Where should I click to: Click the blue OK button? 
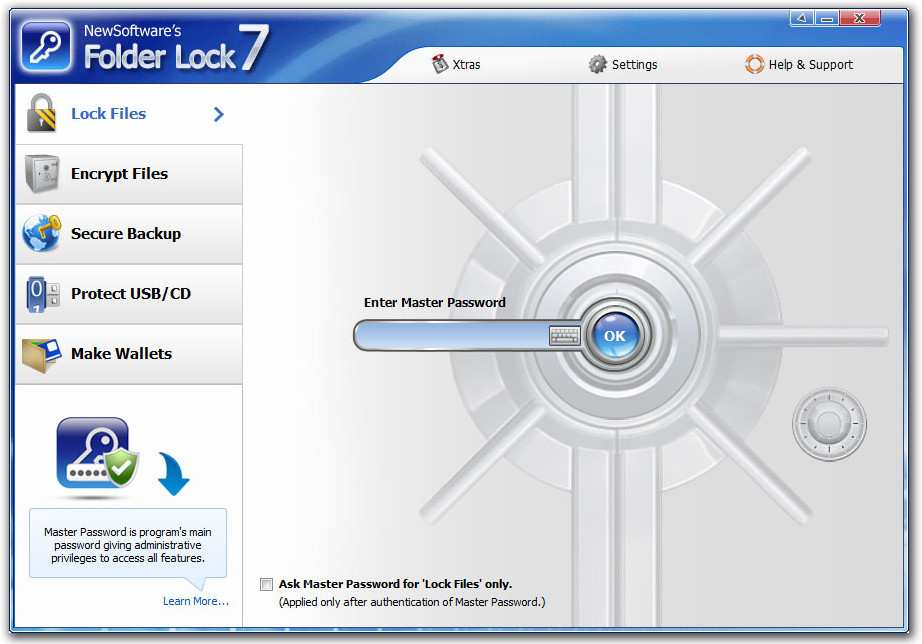pyautogui.click(x=615, y=336)
